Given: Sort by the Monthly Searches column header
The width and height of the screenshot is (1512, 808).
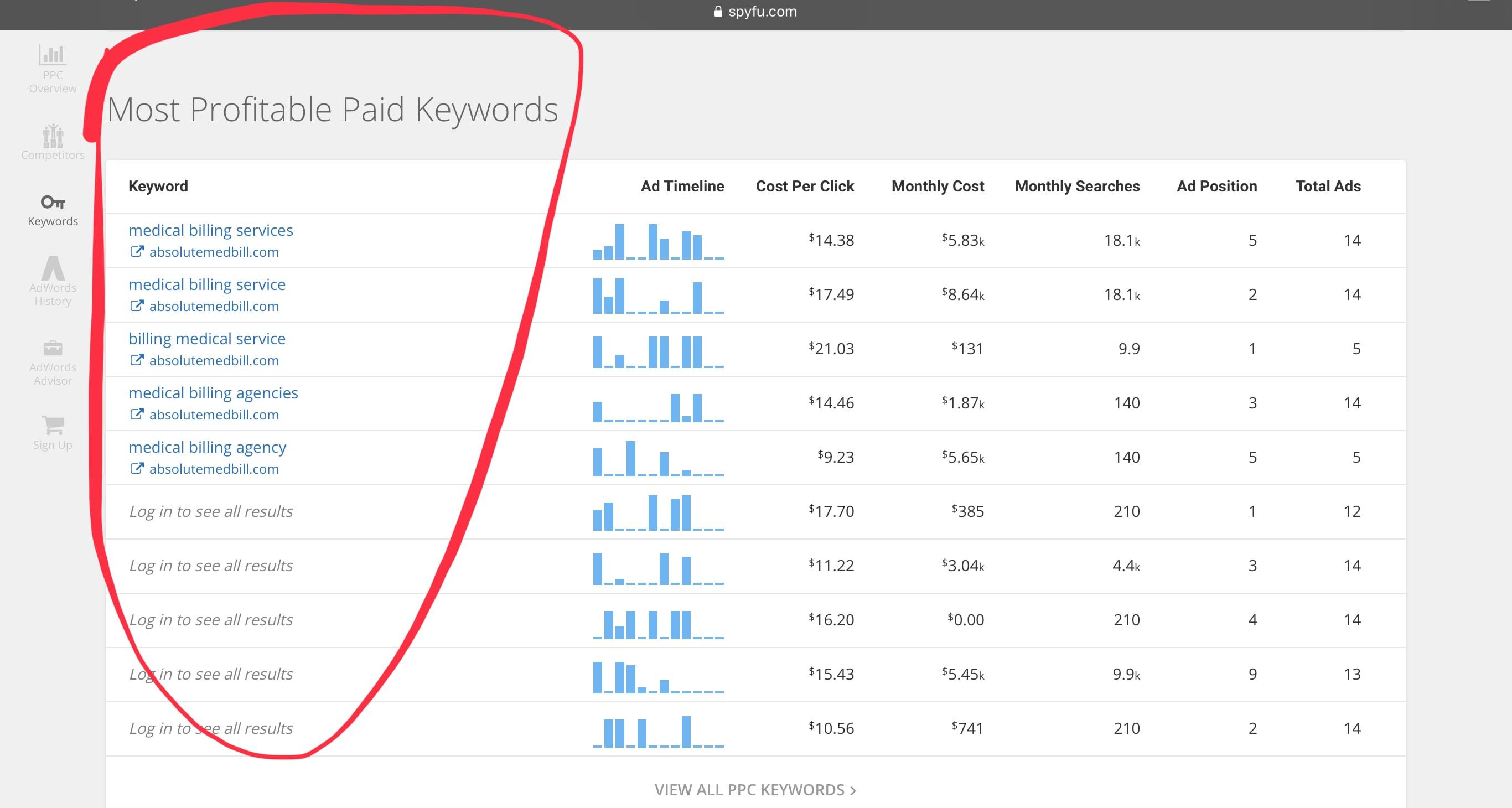Looking at the screenshot, I should (1076, 186).
